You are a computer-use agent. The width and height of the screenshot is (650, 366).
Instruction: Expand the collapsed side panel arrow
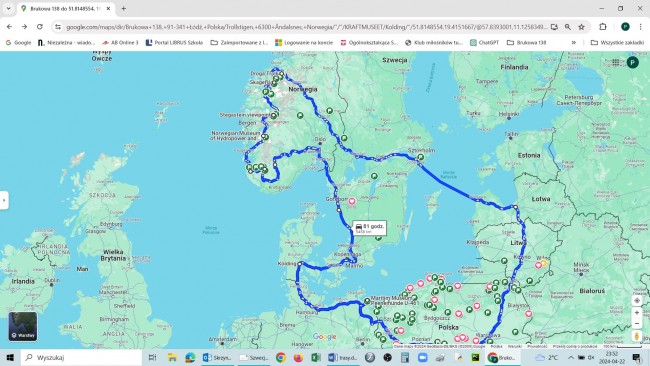[4, 201]
